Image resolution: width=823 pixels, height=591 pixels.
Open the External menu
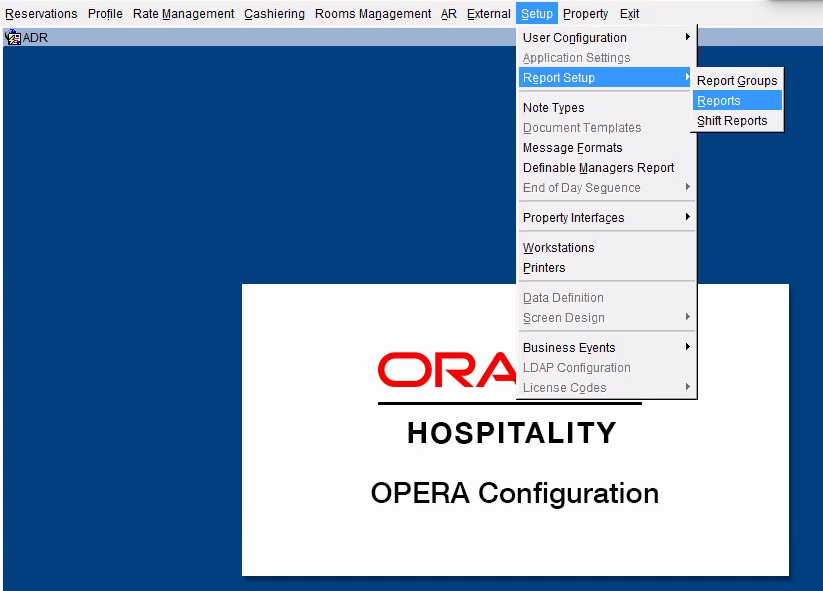(x=489, y=14)
